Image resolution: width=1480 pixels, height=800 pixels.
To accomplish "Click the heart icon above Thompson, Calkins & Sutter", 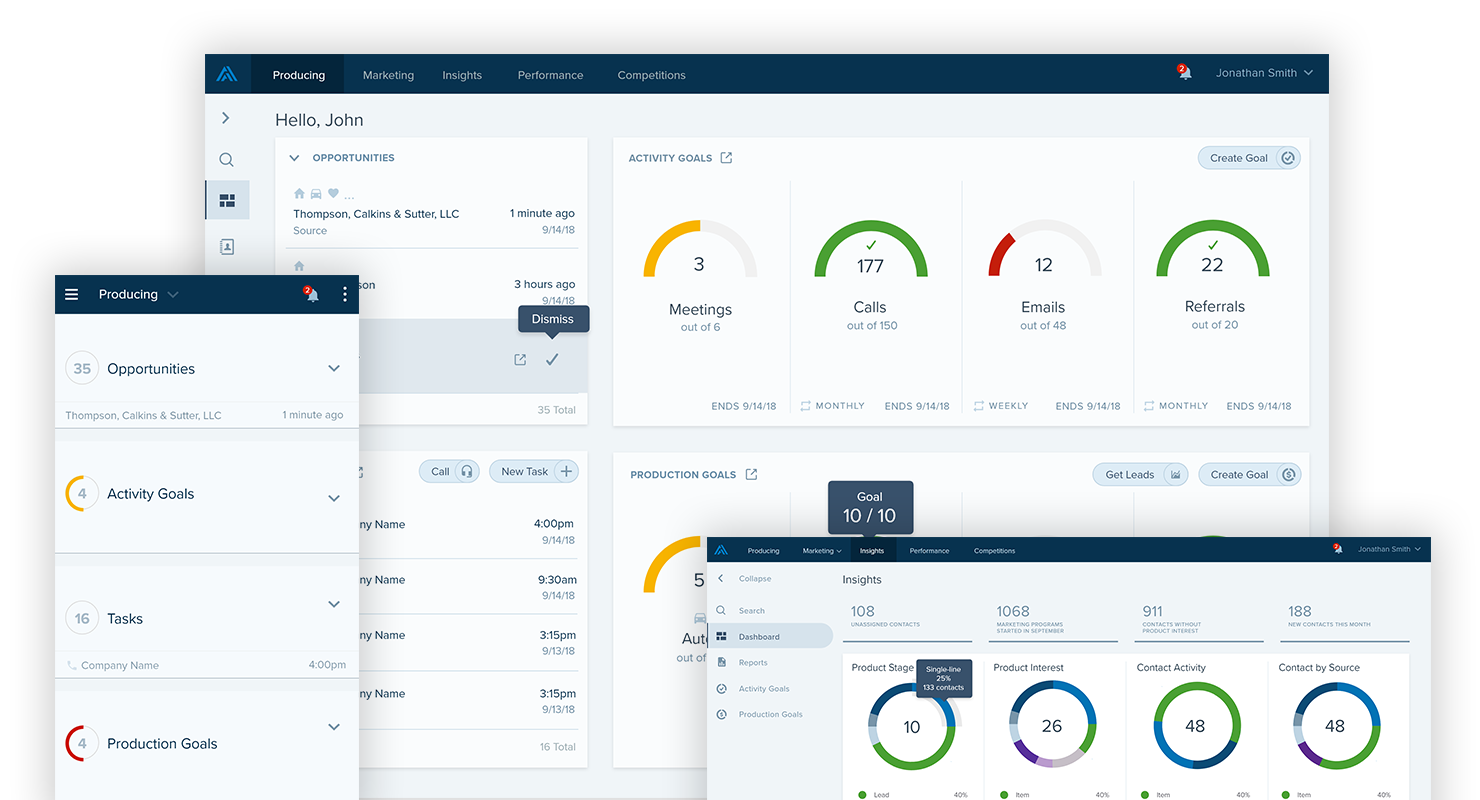I will point(333,193).
